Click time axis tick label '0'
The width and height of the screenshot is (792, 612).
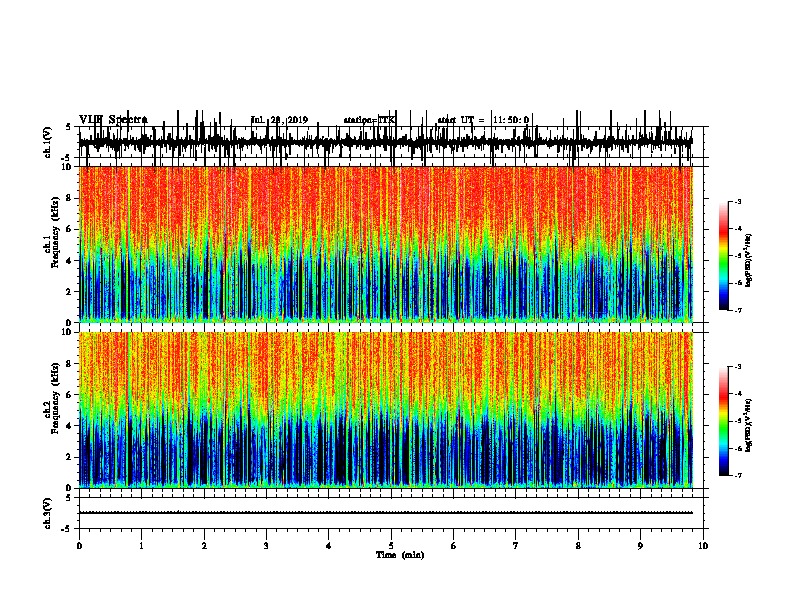point(79,546)
